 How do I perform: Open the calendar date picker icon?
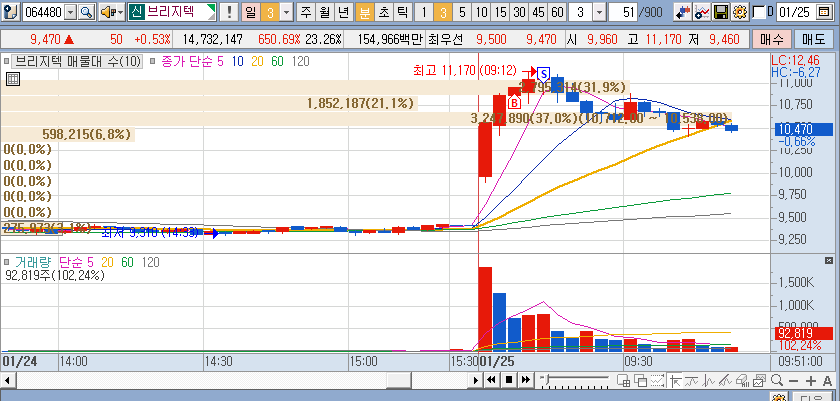(823, 12)
